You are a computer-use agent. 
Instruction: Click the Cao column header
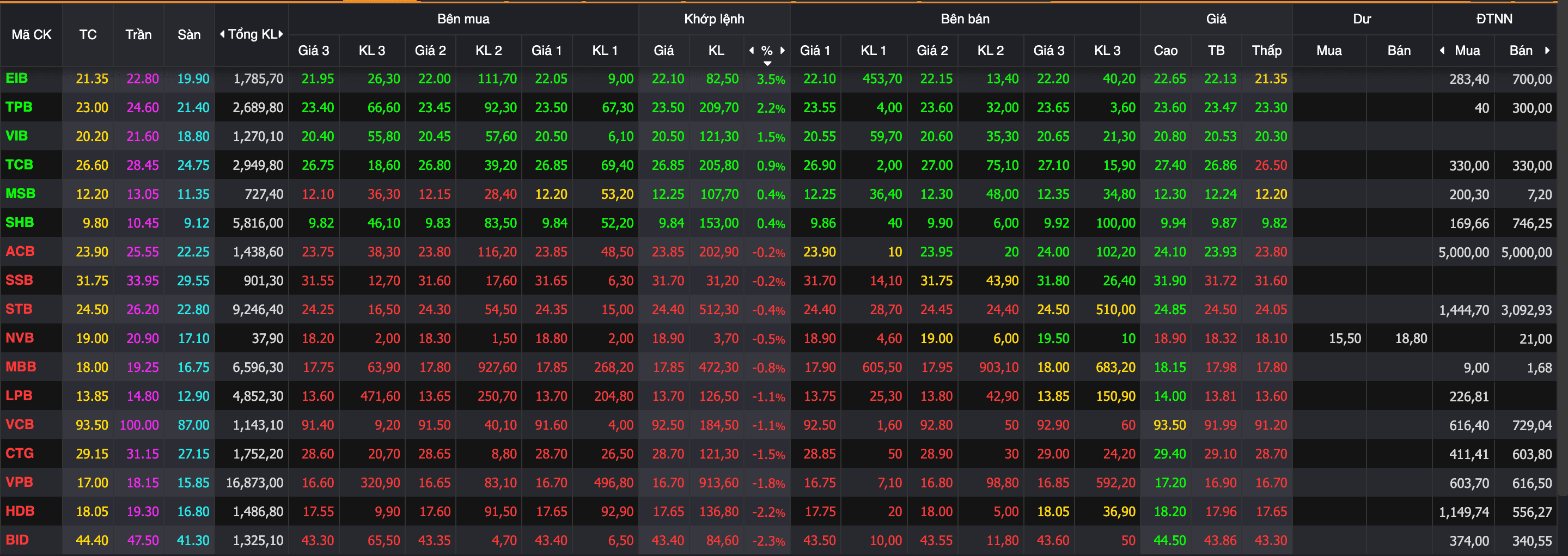click(x=1166, y=51)
